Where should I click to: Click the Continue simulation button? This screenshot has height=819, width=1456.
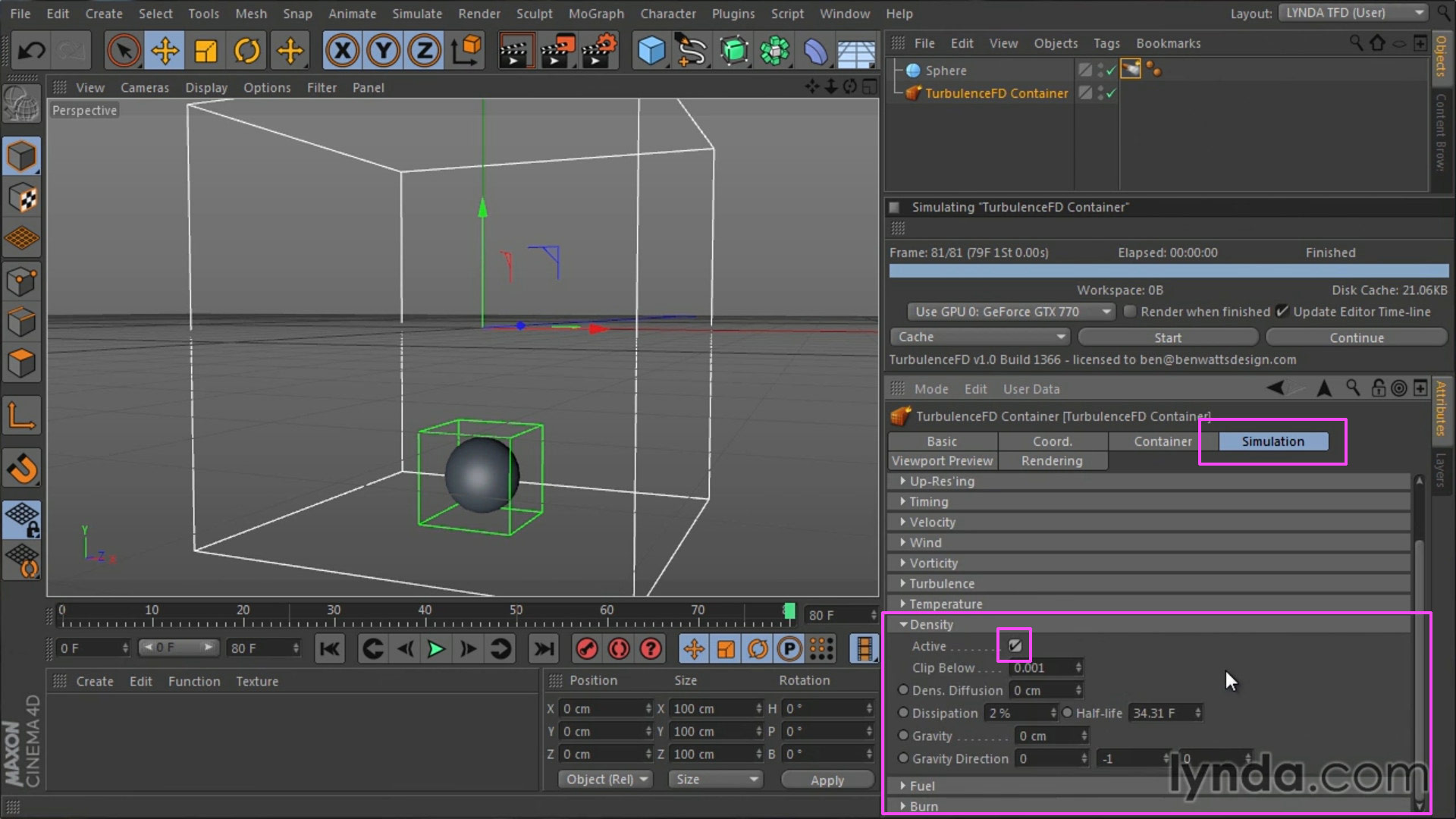[1357, 337]
